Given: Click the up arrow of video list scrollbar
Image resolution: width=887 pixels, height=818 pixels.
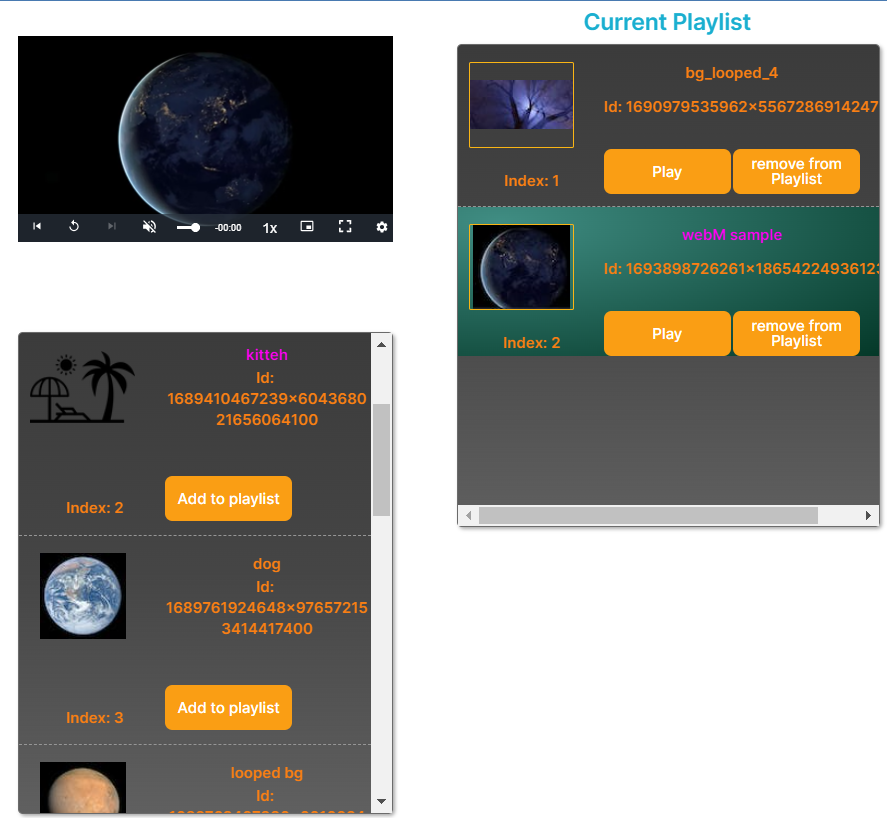Looking at the screenshot, I should click(x=381, y=345).
